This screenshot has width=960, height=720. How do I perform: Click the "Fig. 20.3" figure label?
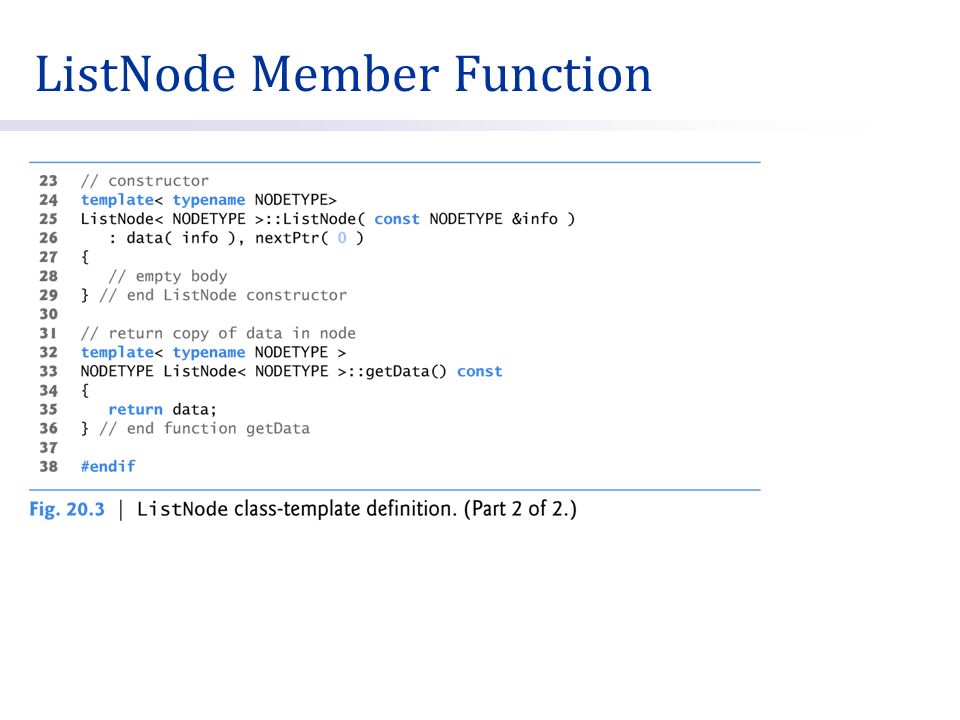[67, 509]
